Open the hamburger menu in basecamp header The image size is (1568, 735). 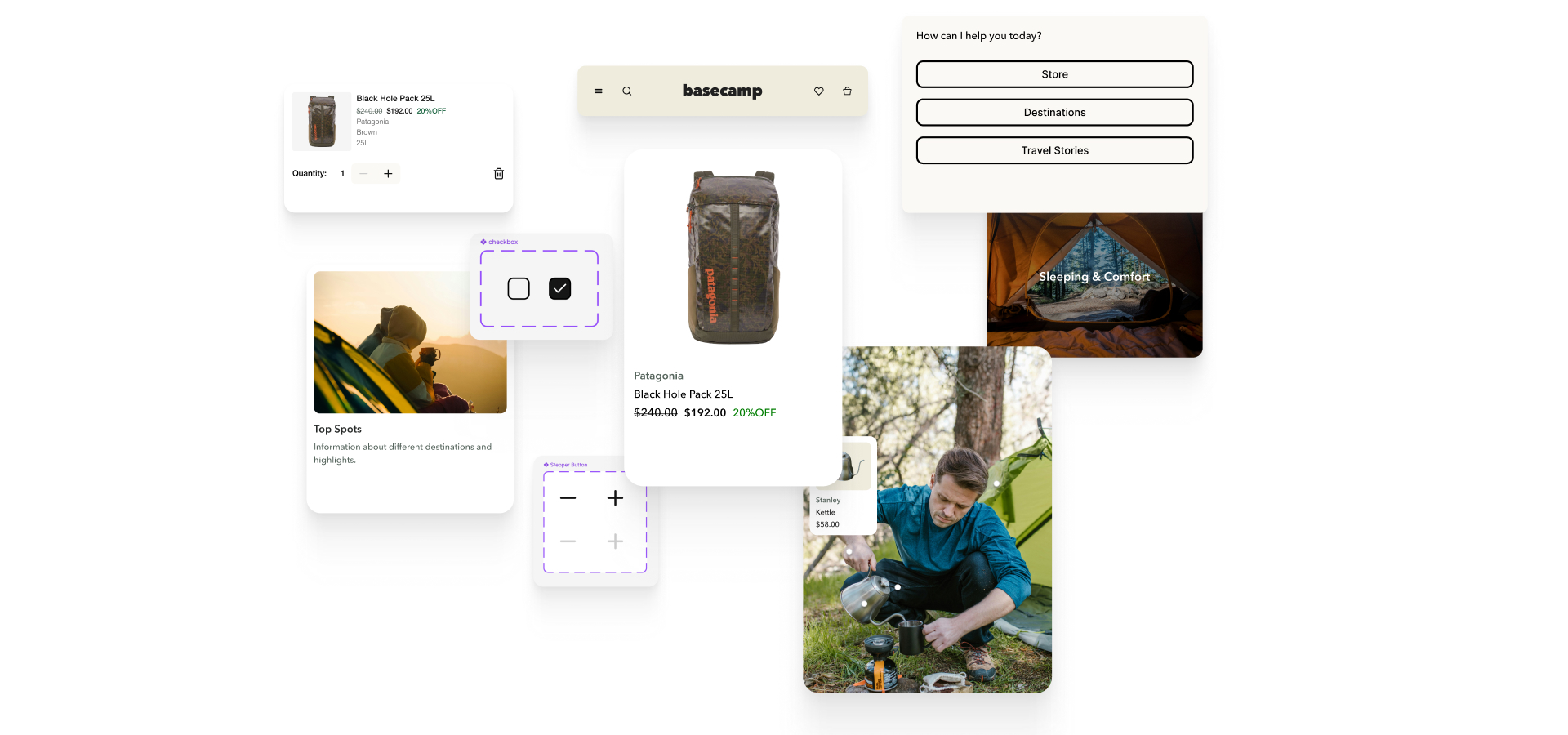(x=599, y=91)
